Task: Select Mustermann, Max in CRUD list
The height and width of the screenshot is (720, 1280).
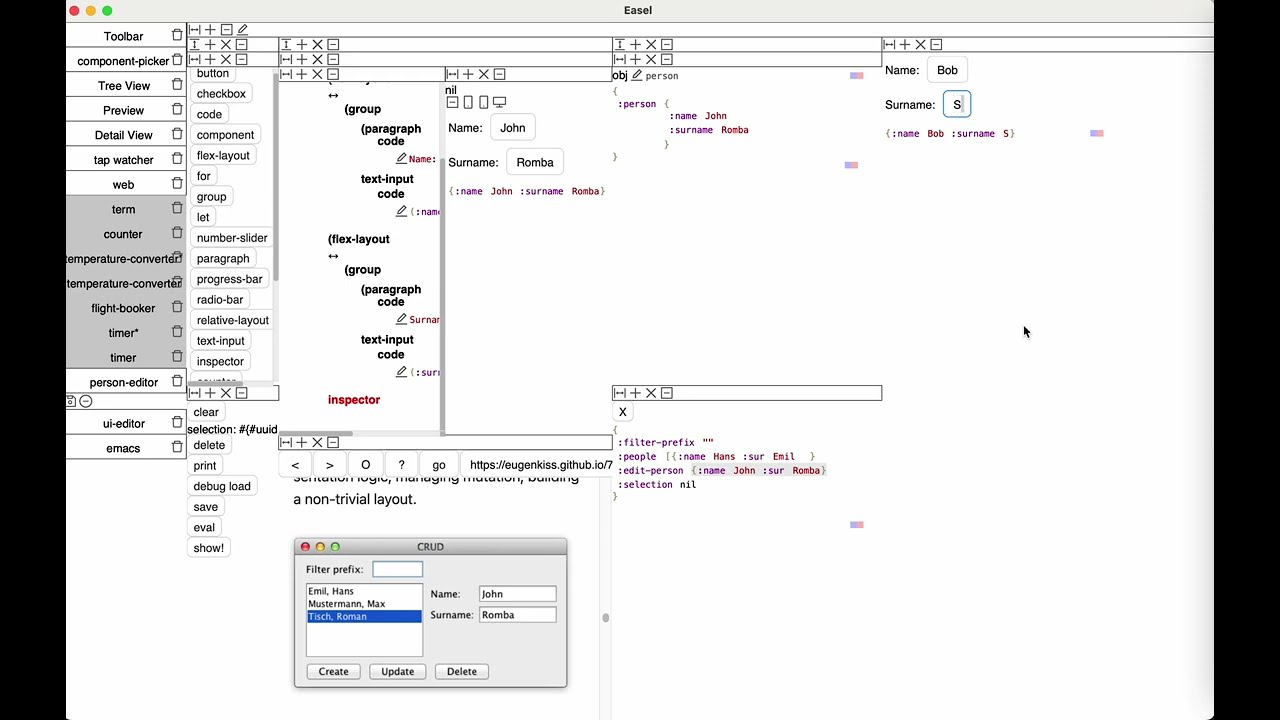Action: [x=346, y=604]
